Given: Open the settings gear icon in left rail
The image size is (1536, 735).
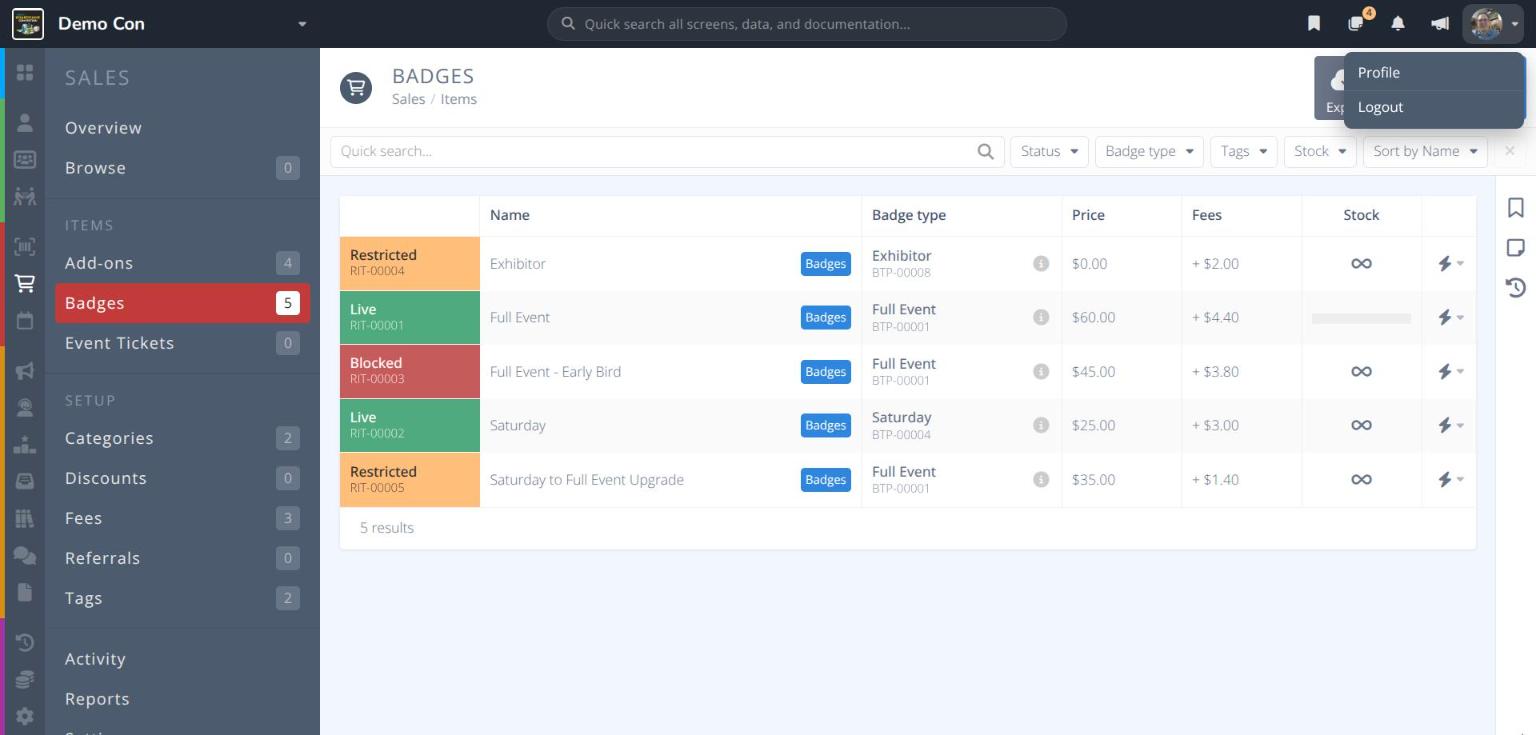Looking at the screenshot, I should (25, 717).
